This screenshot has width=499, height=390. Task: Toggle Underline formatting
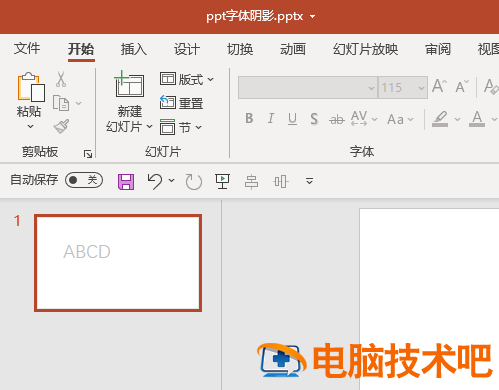292,119
